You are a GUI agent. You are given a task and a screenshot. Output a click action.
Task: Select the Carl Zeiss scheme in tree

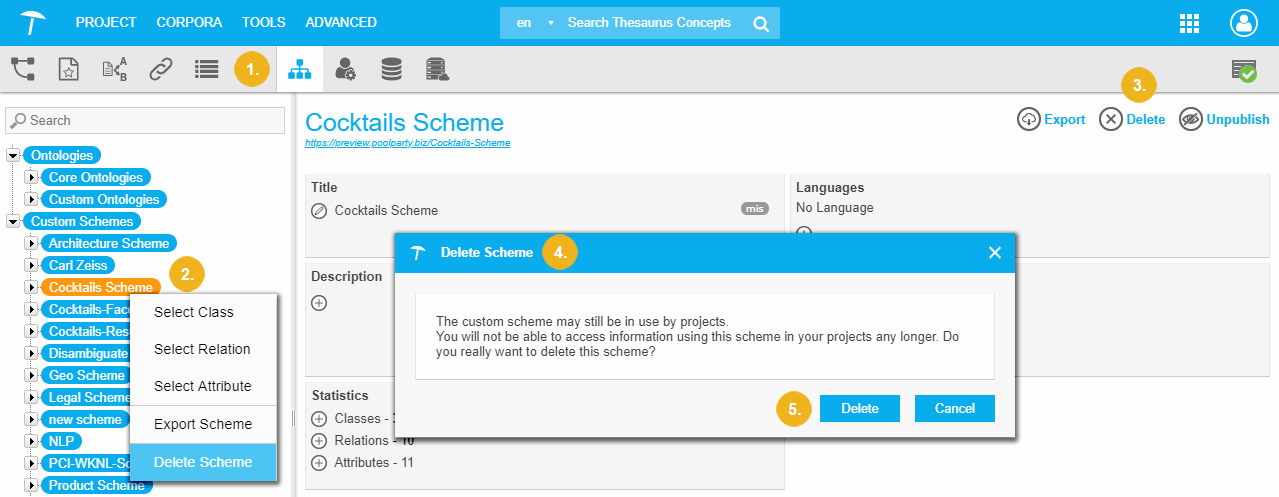click(x=78, y=265)
